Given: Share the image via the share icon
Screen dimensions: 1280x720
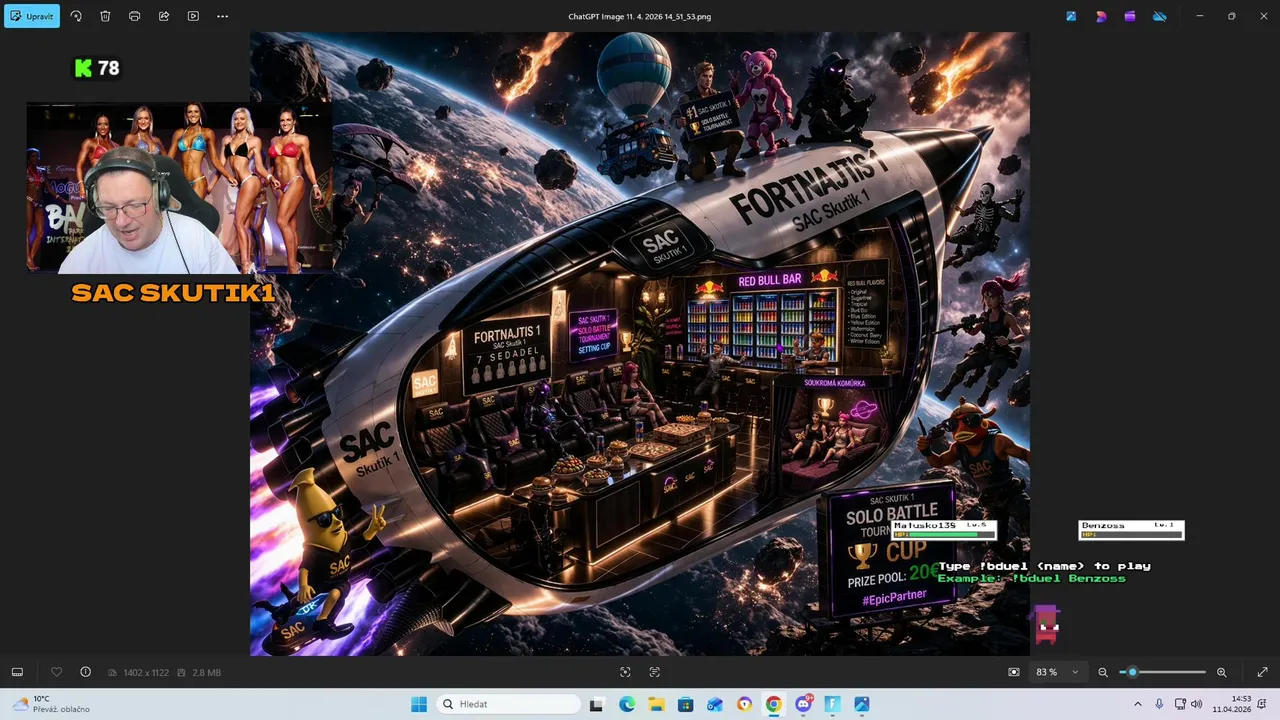Looking at the screenshot, I should click(x=164, y=16).
